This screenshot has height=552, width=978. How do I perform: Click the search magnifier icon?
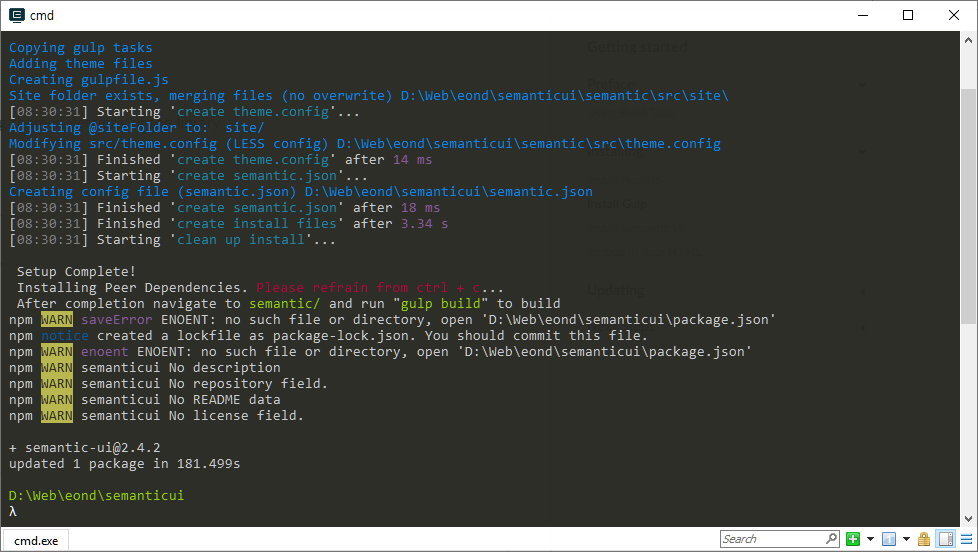[831, 538]
